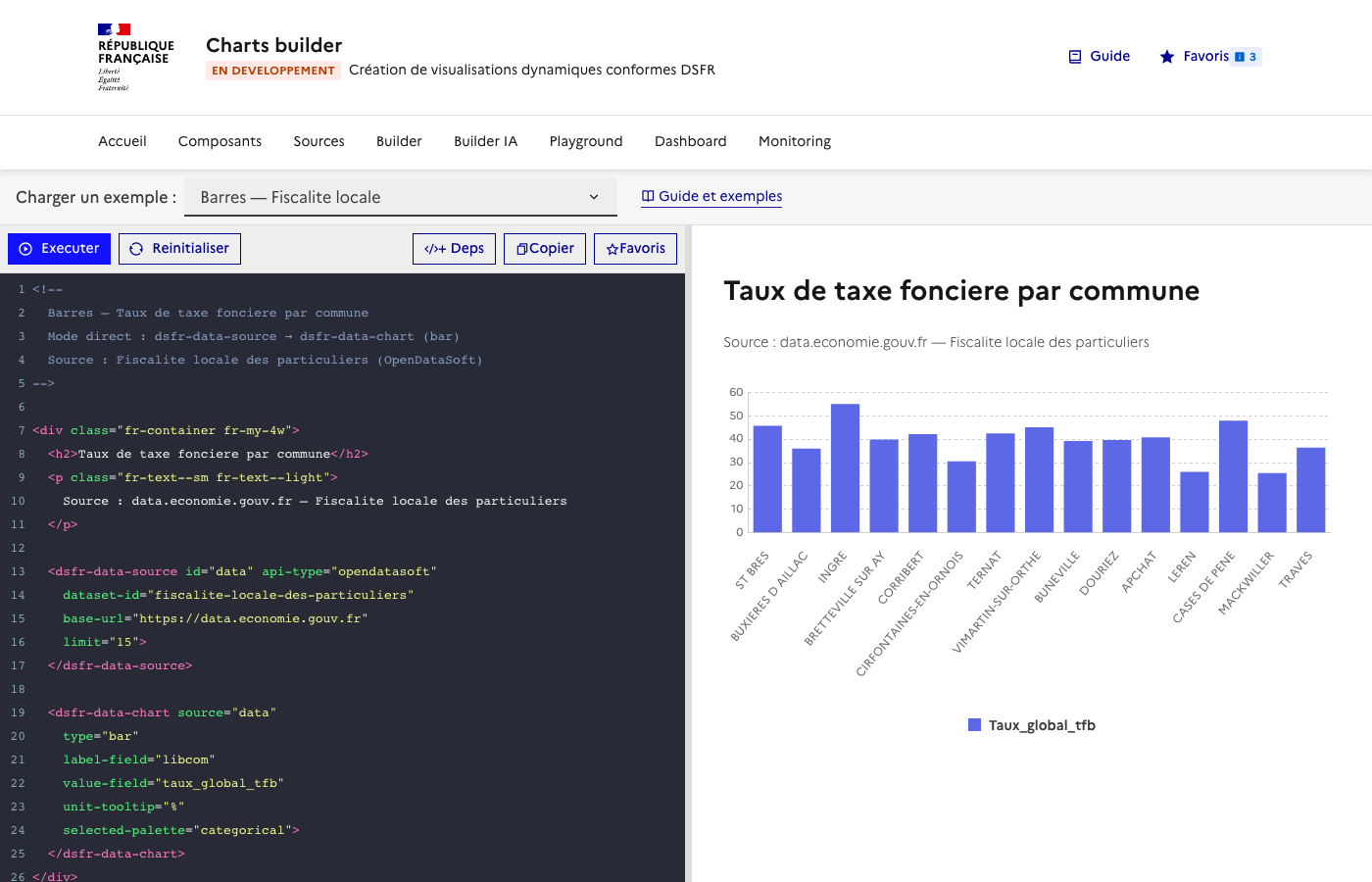The height and width of the screenshot is (882, 1372).
Task: Click the Favoris 3 counter badge
Action: point(1248,57)
